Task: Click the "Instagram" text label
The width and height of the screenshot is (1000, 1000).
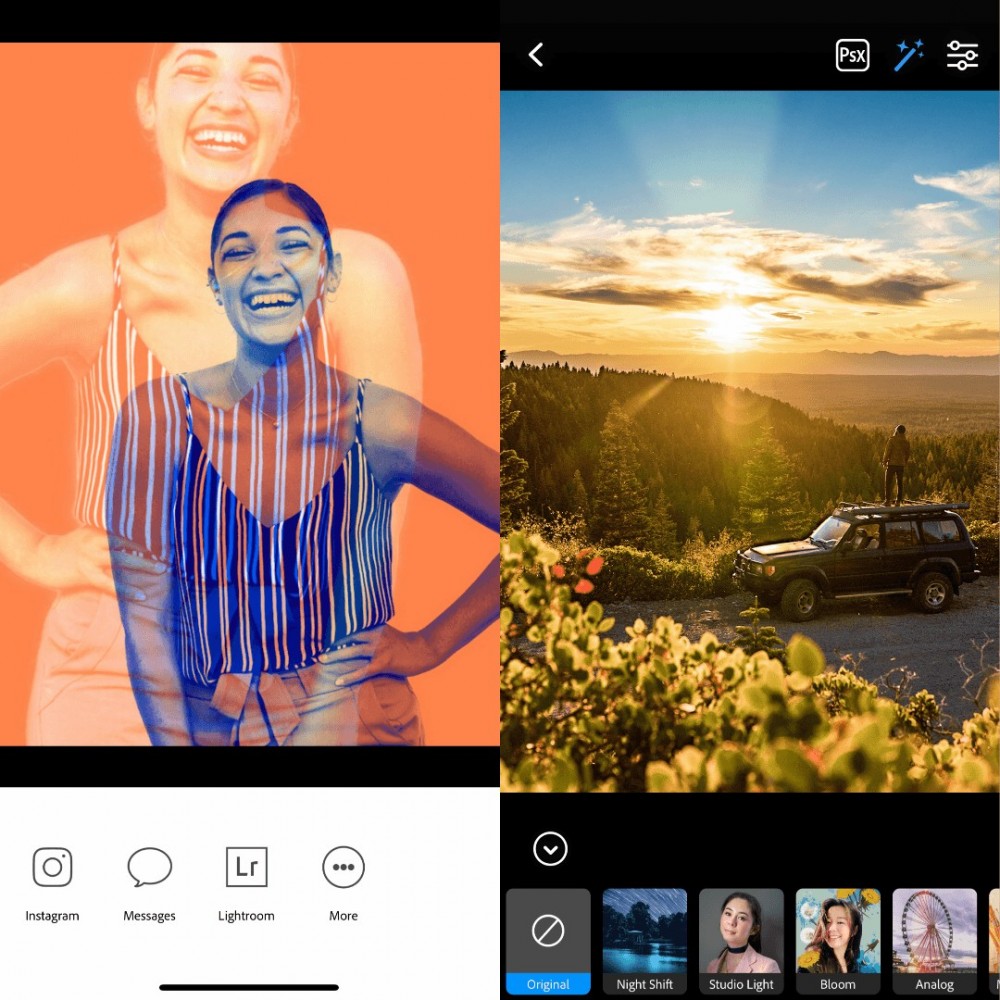Action: click(x=52, y=916)
